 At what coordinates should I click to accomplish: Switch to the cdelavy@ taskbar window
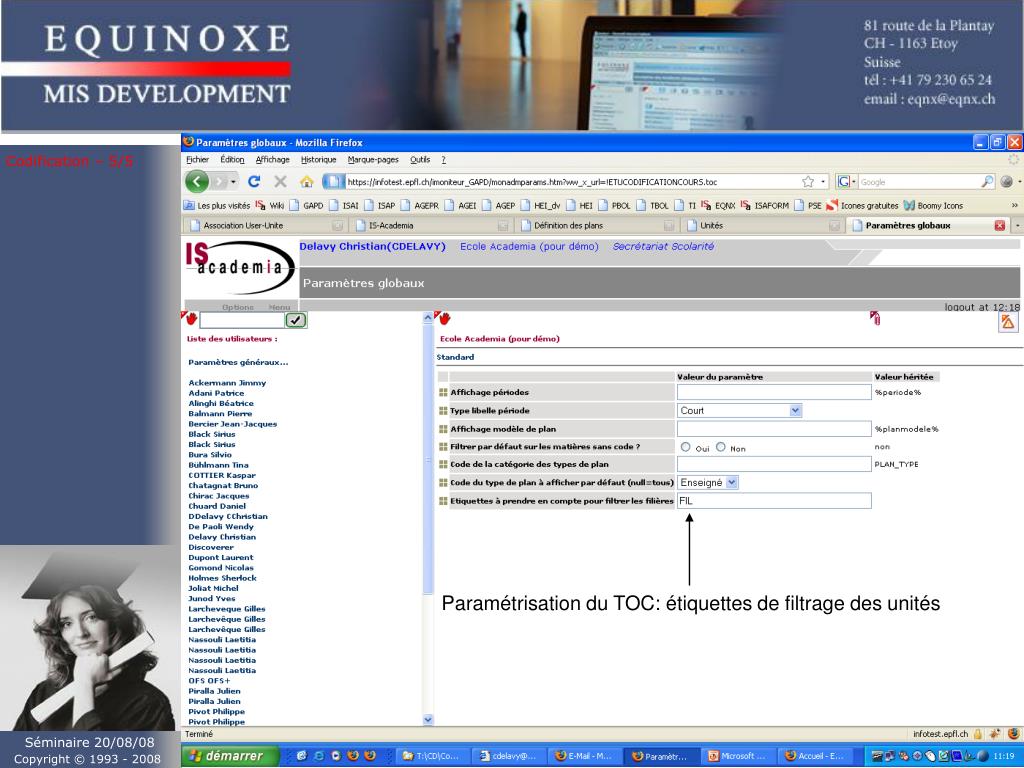click(509, 756)
